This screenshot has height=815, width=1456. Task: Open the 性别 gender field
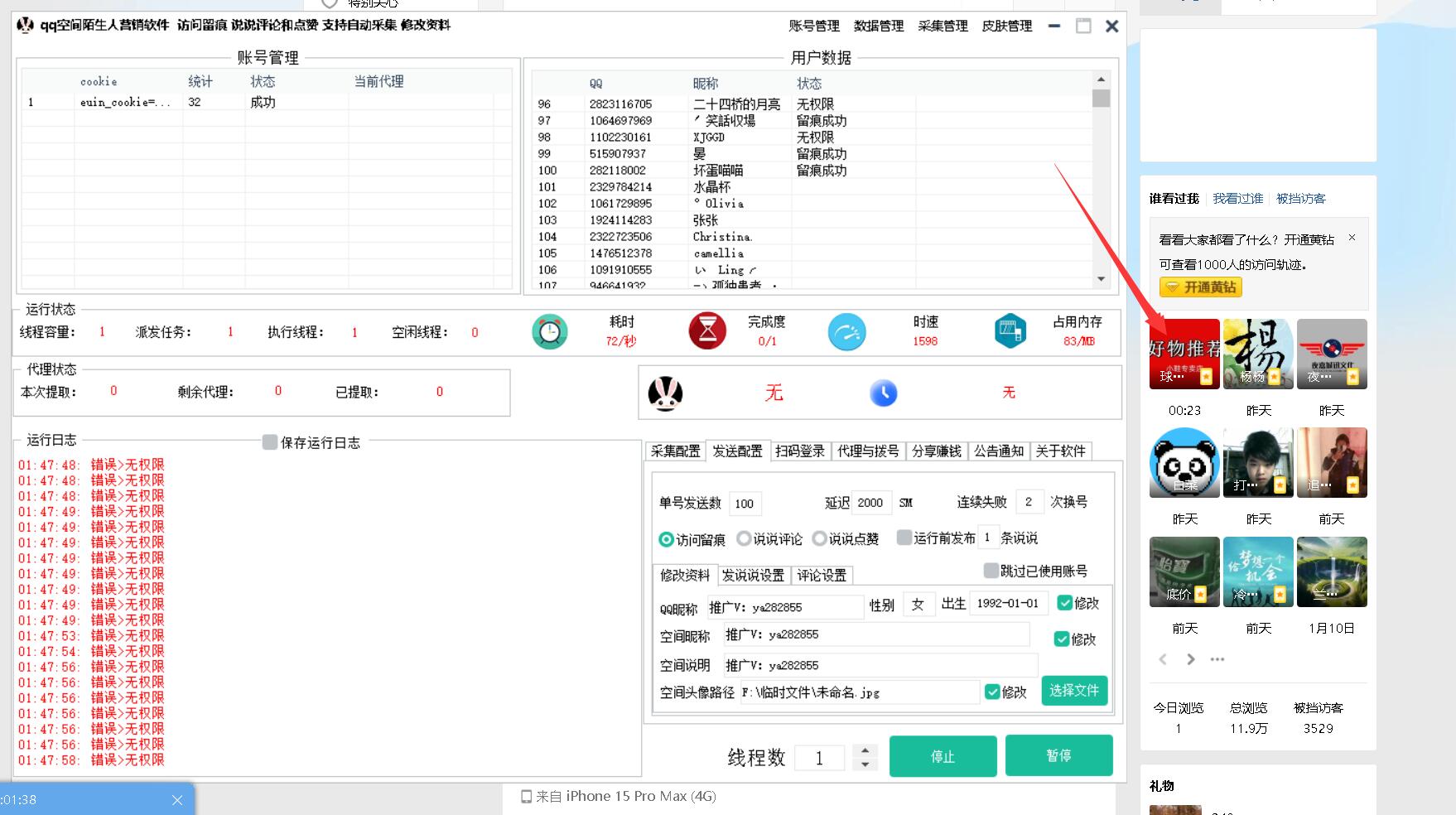coord(918,605)
